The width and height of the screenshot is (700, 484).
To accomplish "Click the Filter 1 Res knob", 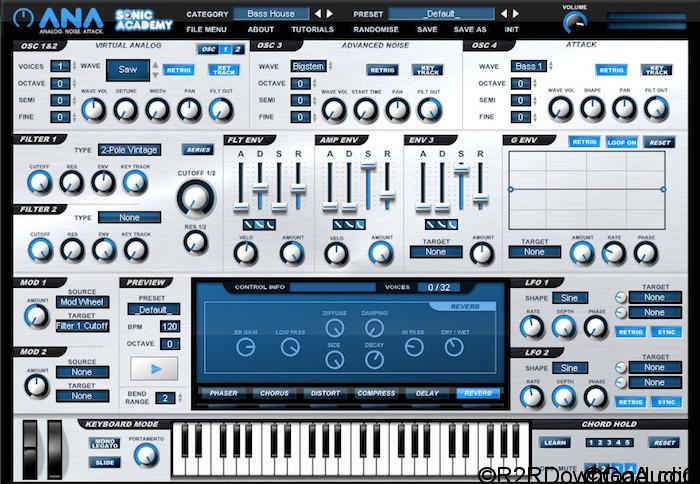I will [x=71, y=183].
